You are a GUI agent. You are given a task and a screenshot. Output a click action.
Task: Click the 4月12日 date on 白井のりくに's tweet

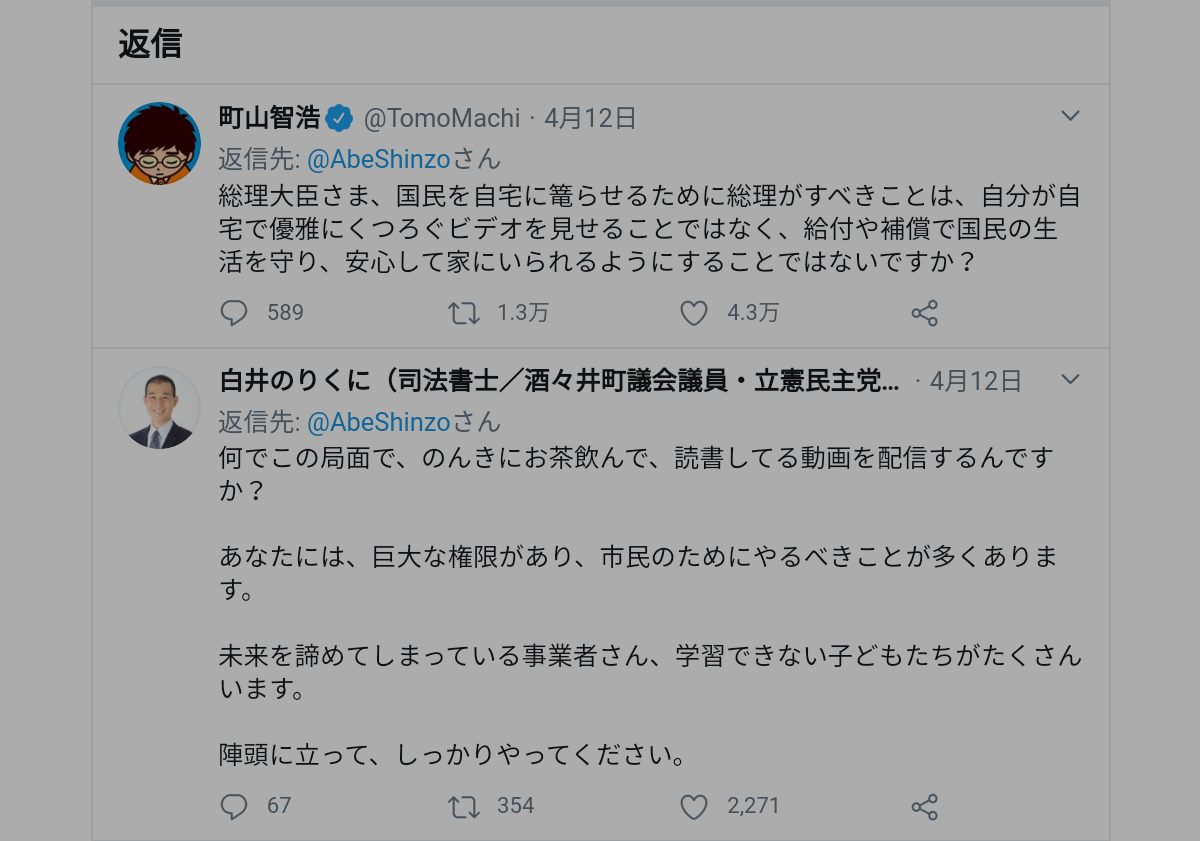pyautogui.click(x=976, y=381)
